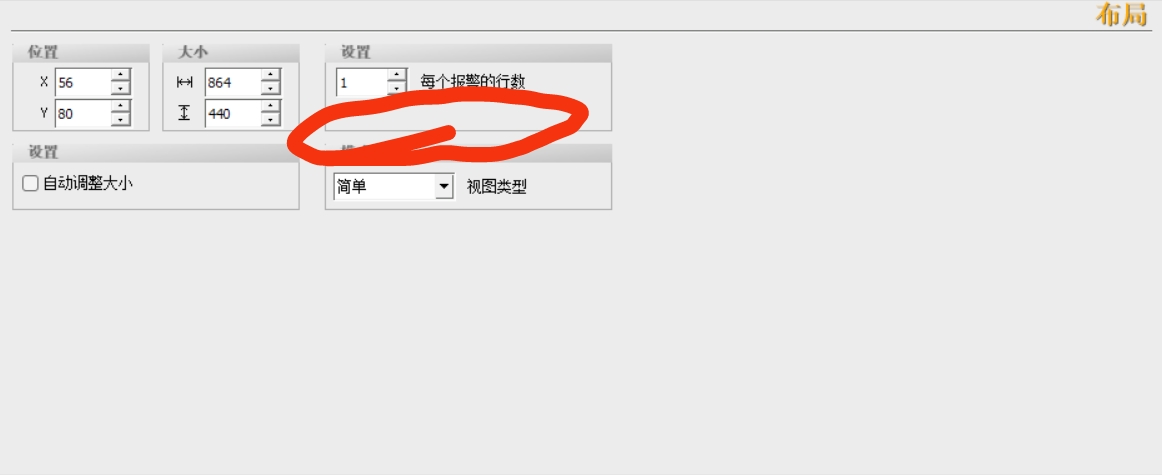
Task: Focus the rows-per-alarm field showing 1
Action: click(x=362, y=82)
